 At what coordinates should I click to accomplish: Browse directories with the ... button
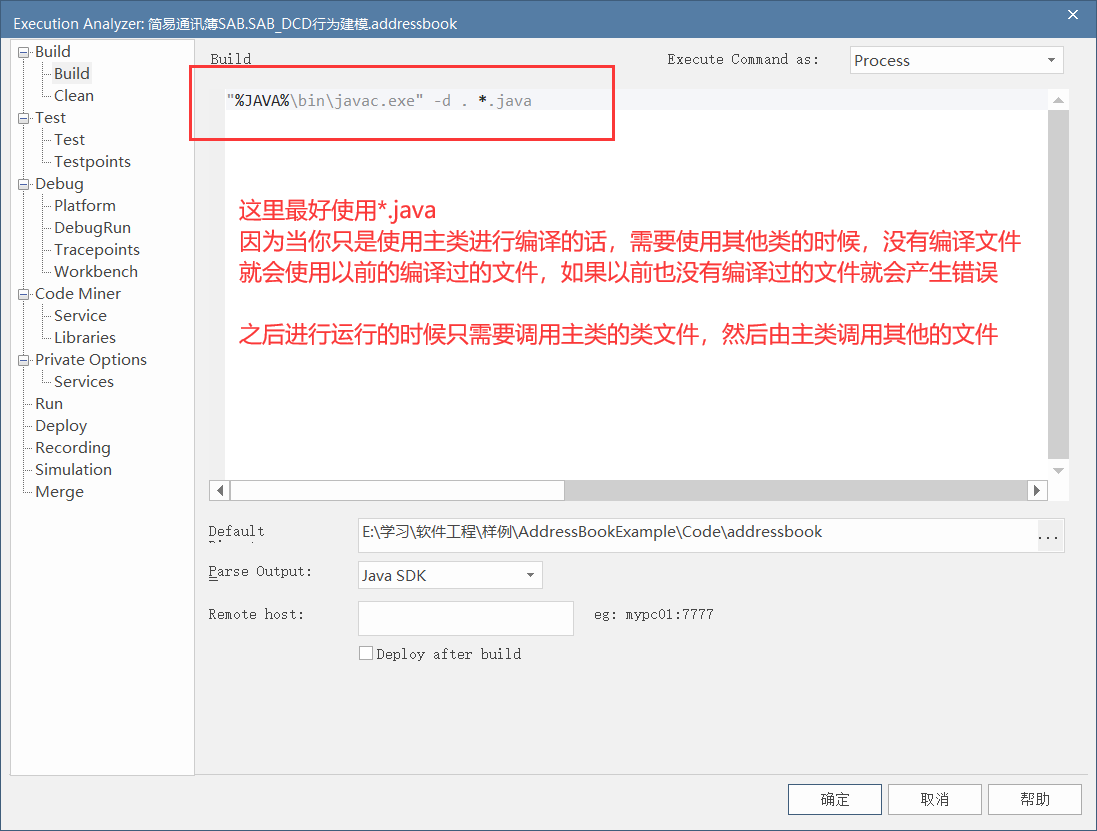coord(1048,536)
